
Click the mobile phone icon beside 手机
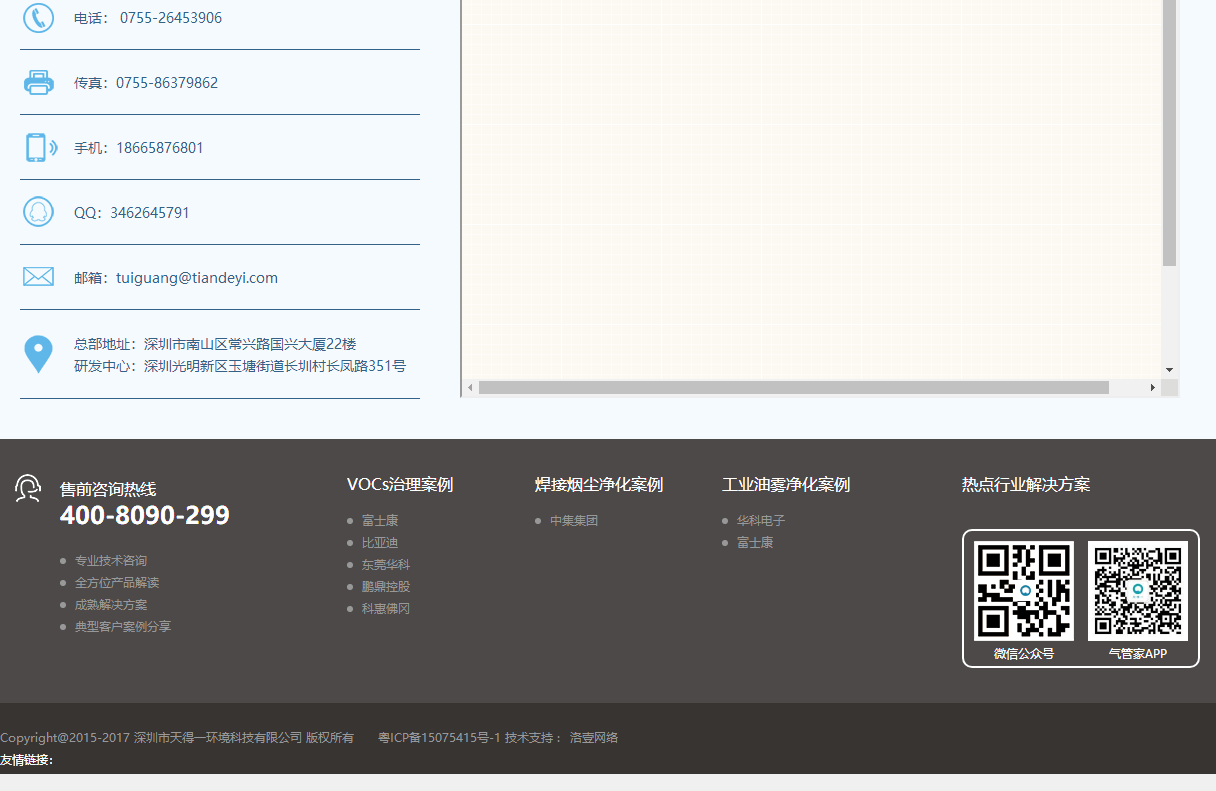pos(38,147)
